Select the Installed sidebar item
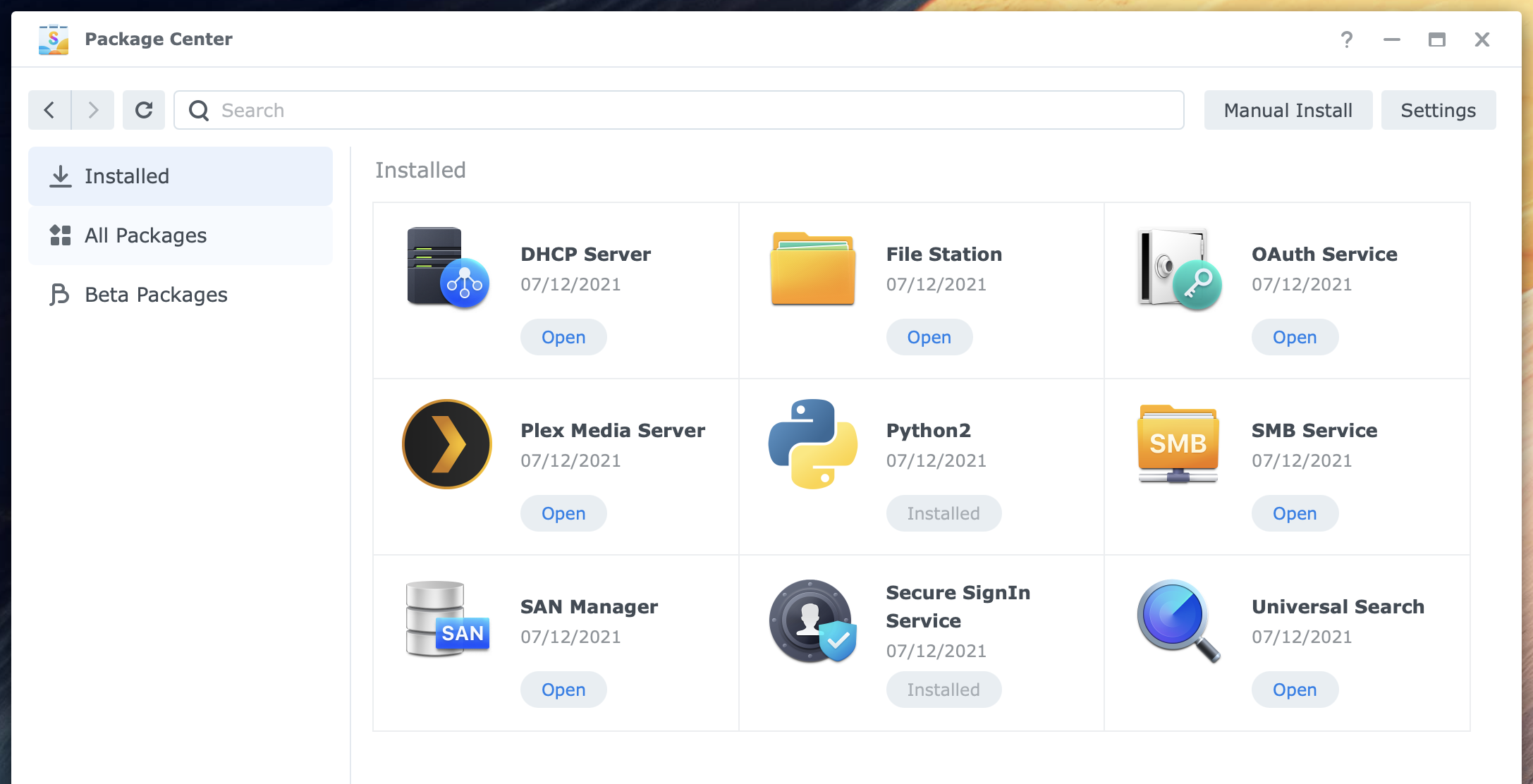 coord(181,176)
